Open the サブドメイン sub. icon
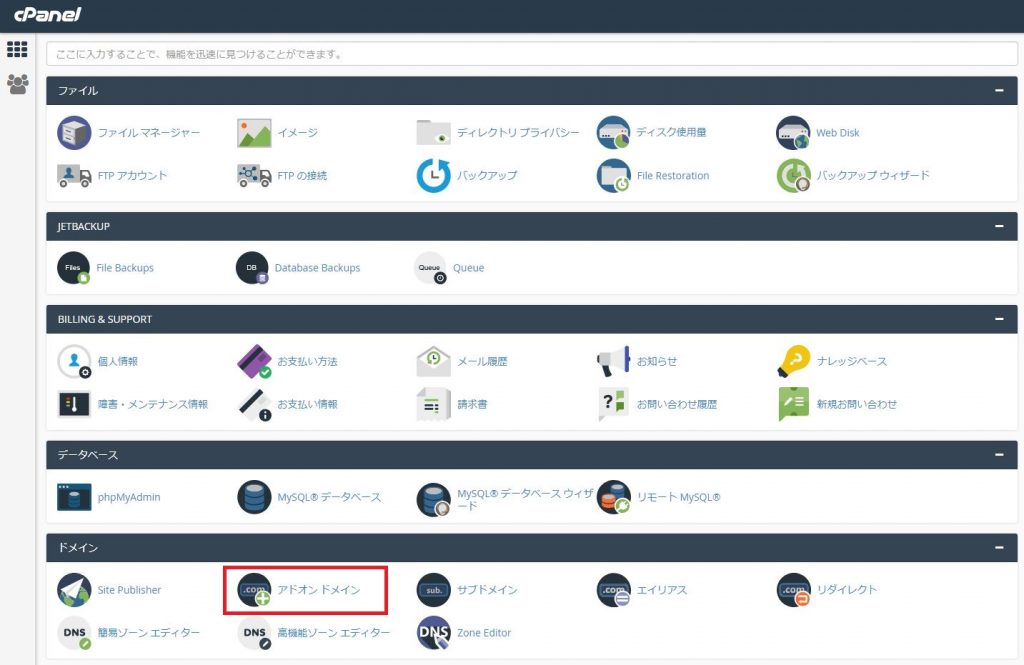The height and width of the screenshot is (665, 1024). [434, 590]
